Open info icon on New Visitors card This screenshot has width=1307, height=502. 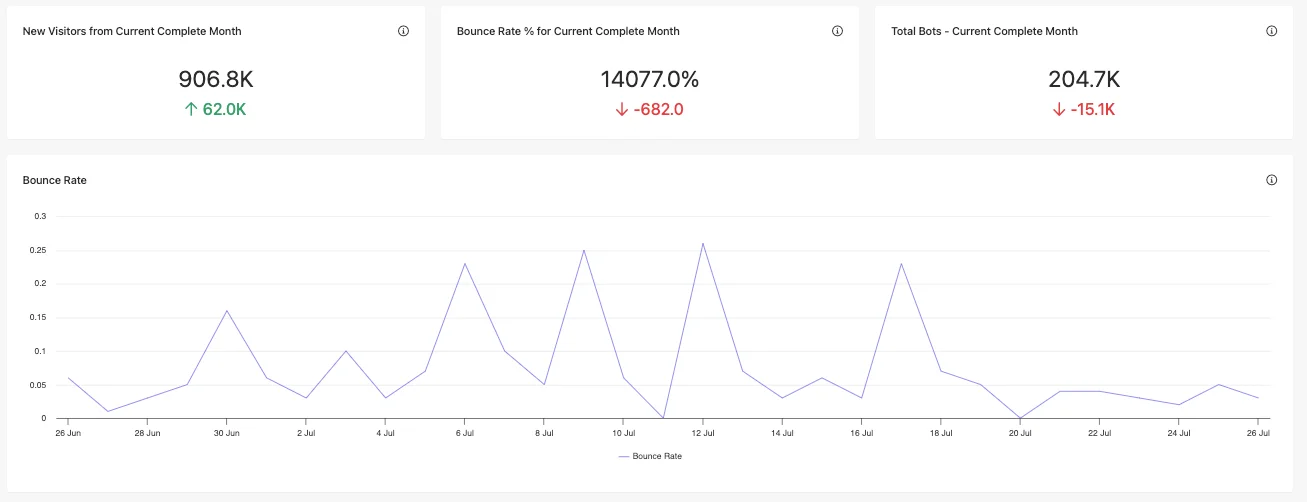404,31
